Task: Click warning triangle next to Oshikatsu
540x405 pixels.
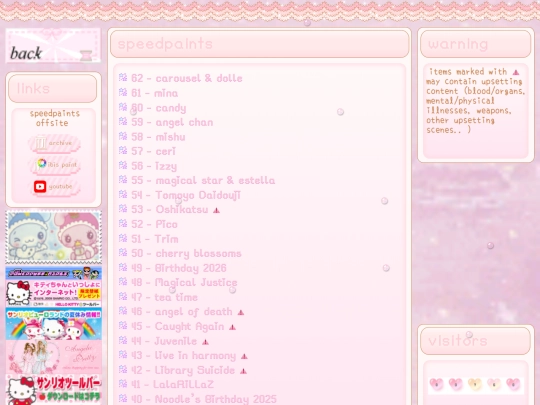Action: point(216,210)
